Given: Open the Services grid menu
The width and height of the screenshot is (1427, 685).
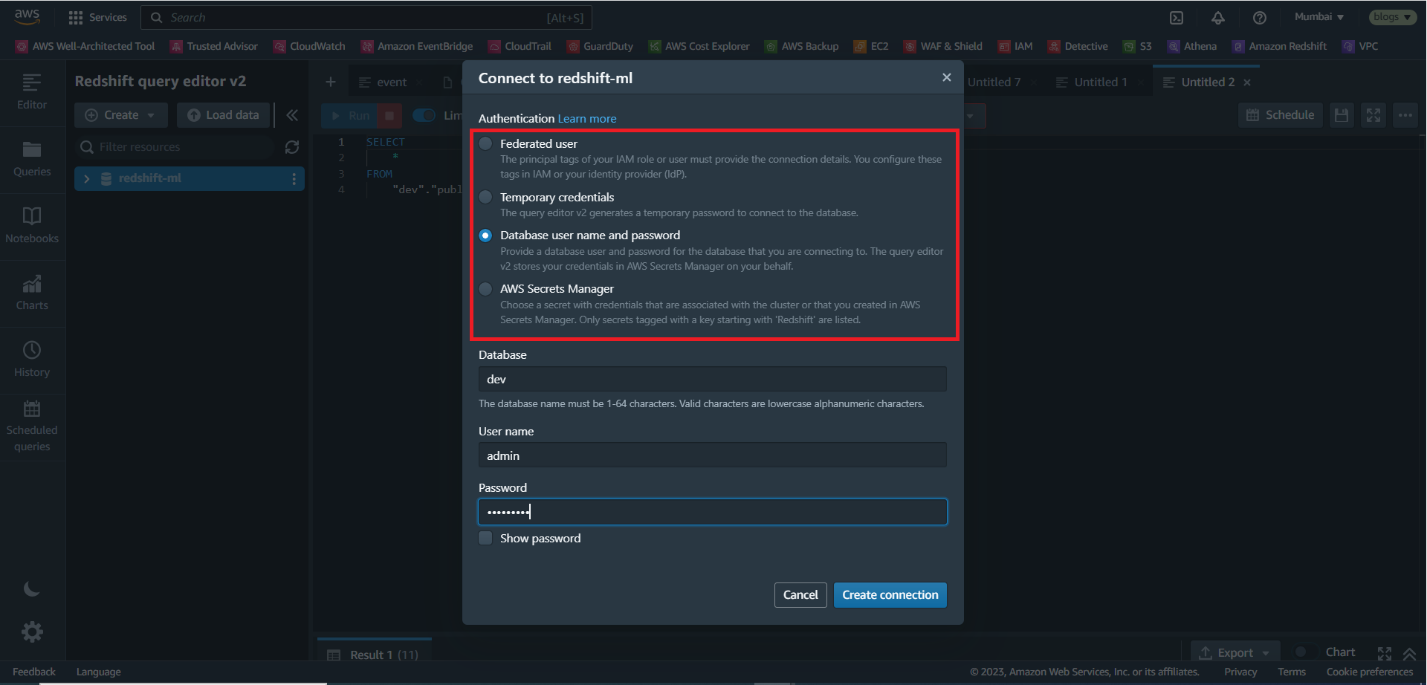Looking at the screenshot, I should (97, 17).
